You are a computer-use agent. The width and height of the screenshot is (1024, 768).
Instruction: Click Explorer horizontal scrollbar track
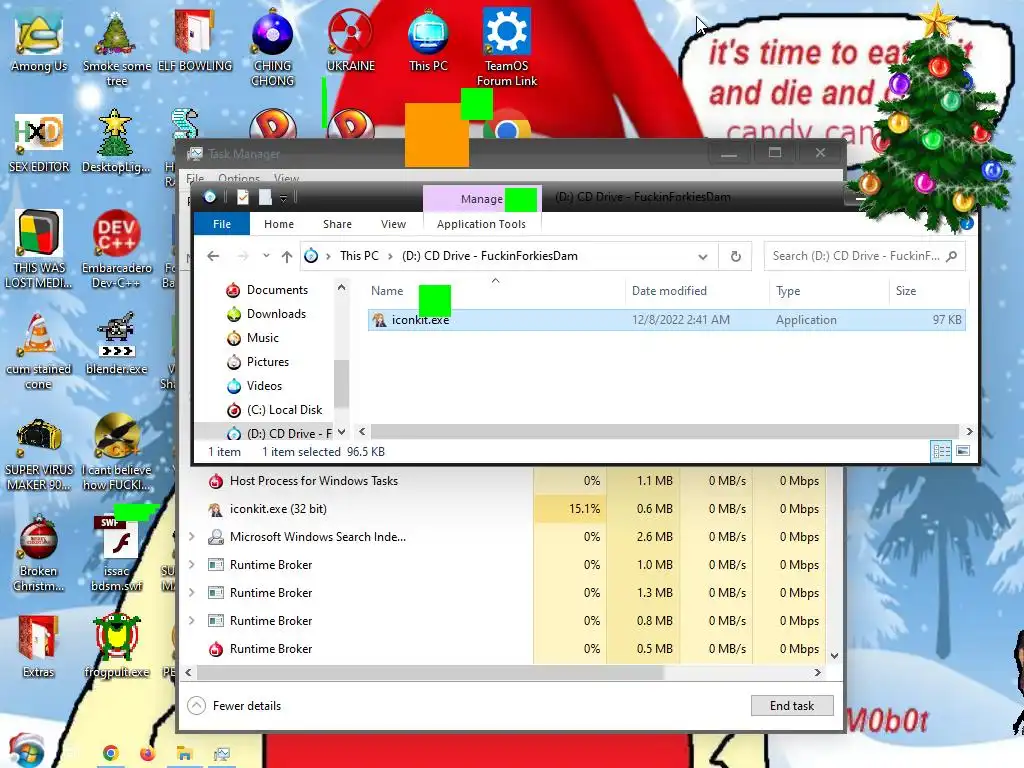coord(665,432)
